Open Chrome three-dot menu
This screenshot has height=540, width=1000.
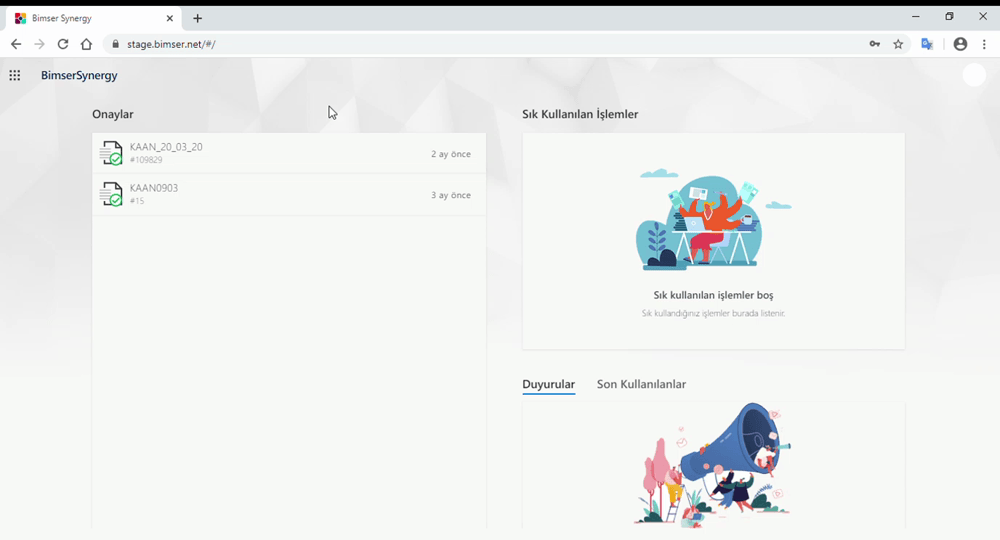pyautogui.click(x=984, y=44)
